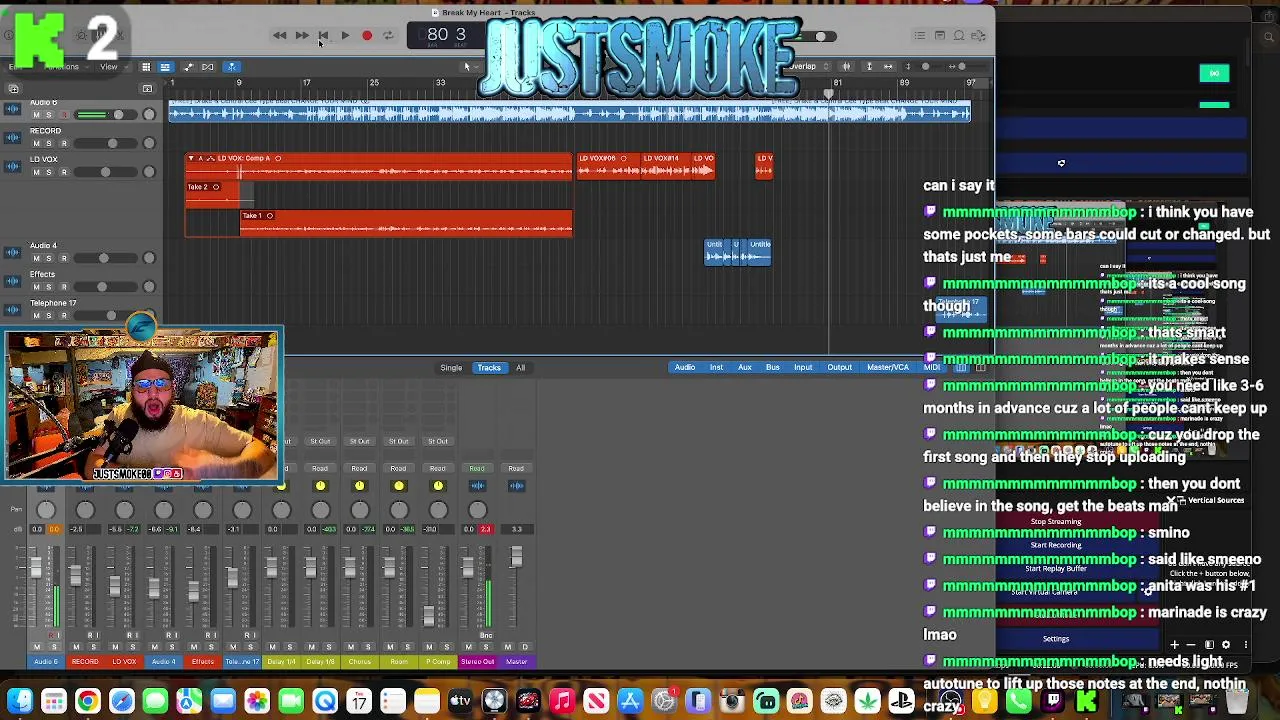
Task: Record-enable the LD VOX track
Action: pyautogui.click(x=63, y=172)
